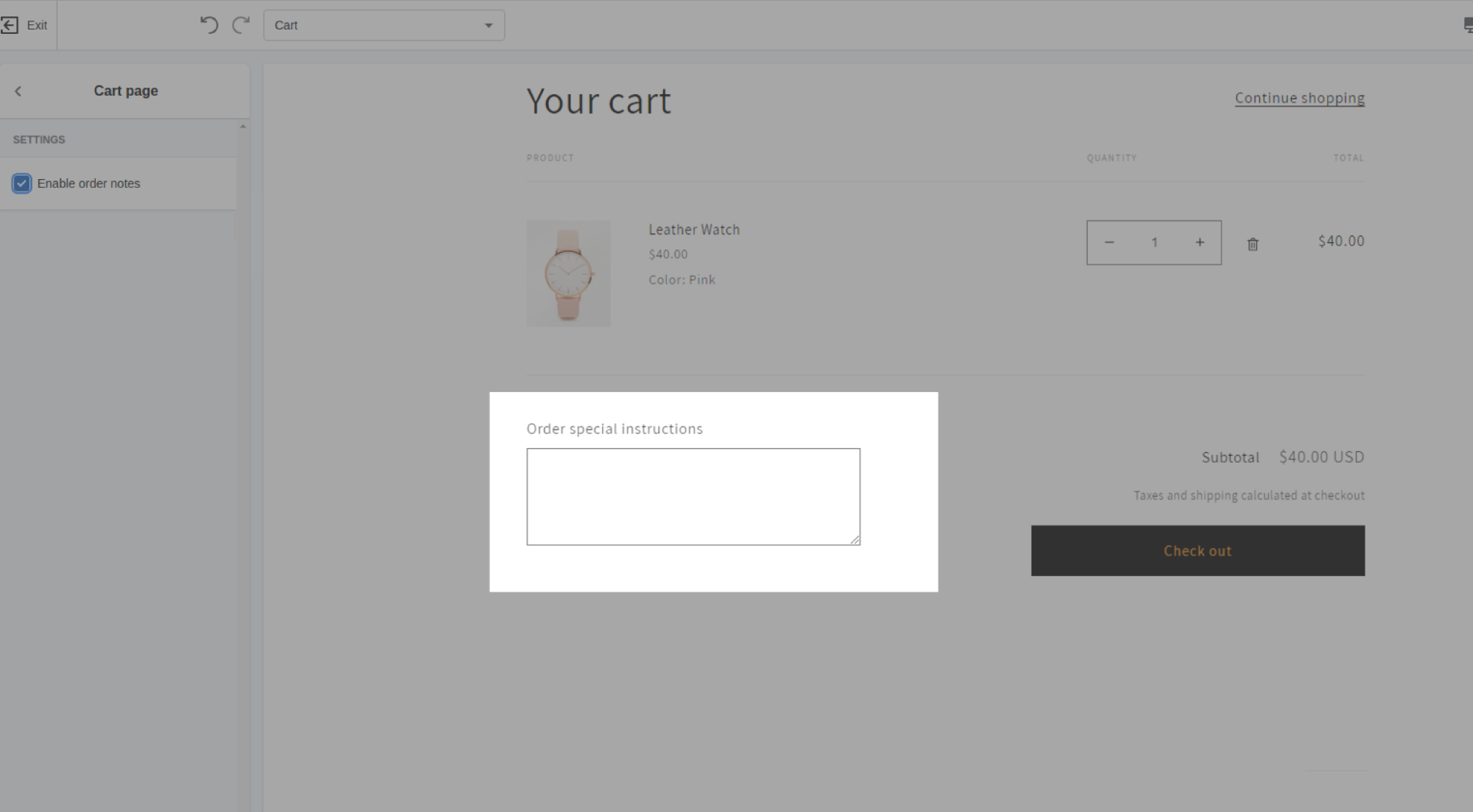The height and width of the screenshot is (812, 1473).
Task: Expand the Cart page dropdown selector
Action: (489, 25)
